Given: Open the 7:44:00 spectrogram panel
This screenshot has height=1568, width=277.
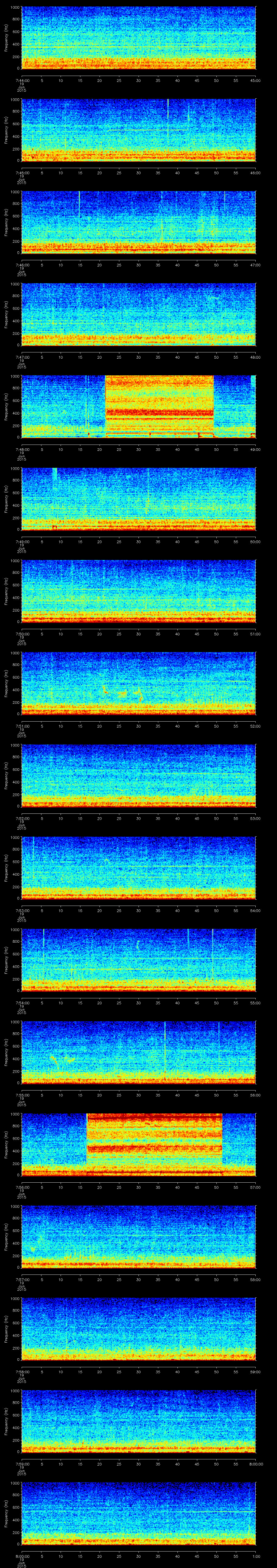Looking at the screenshot, I should 138,38.
